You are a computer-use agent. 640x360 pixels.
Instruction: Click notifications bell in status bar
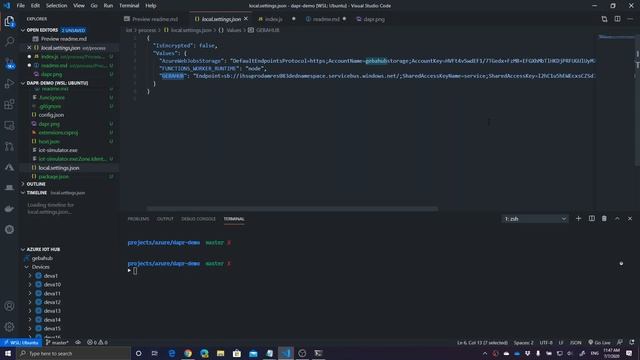point(632,342)
